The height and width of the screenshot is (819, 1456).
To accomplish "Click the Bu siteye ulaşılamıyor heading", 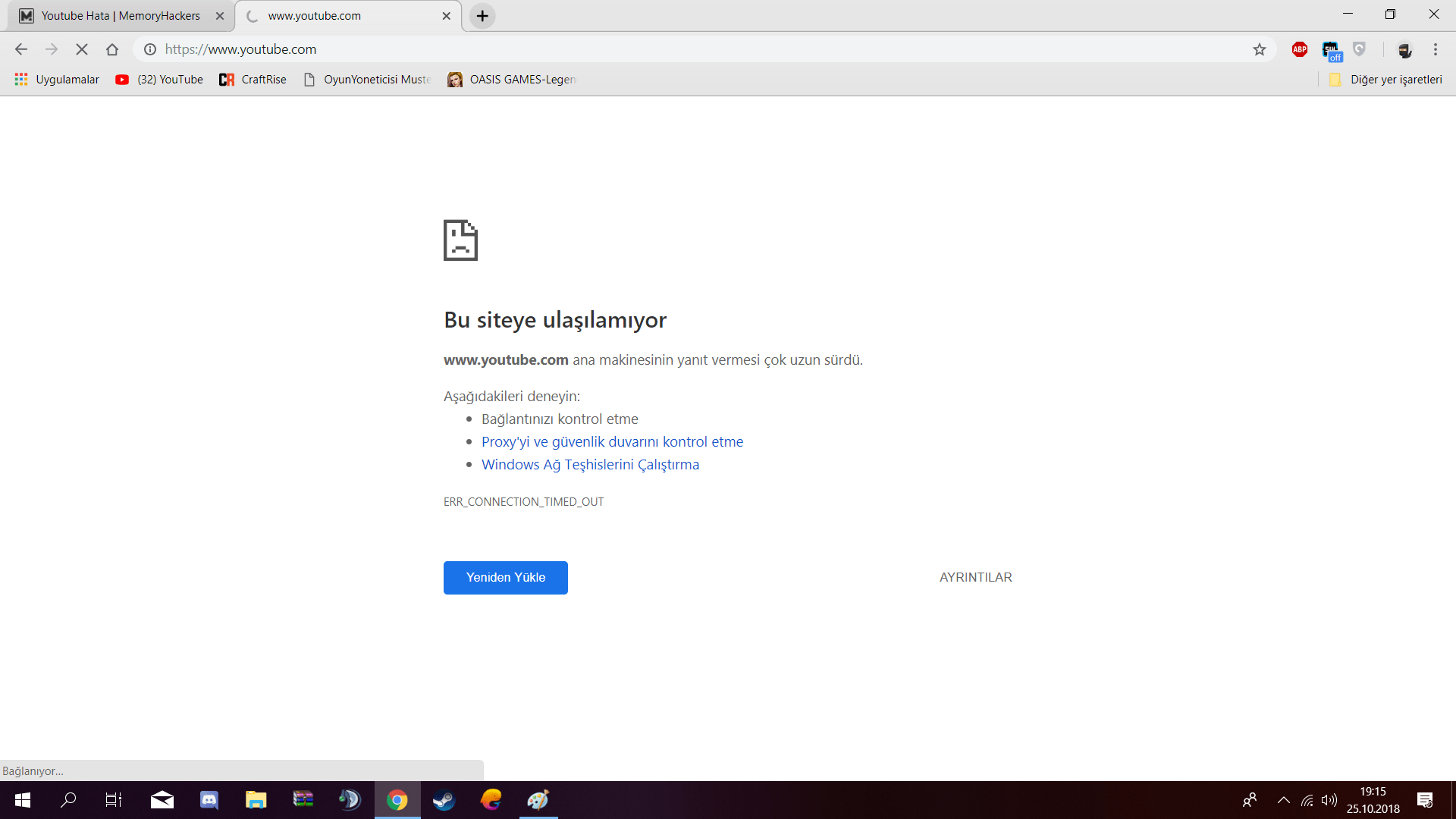I will (555, 320).
